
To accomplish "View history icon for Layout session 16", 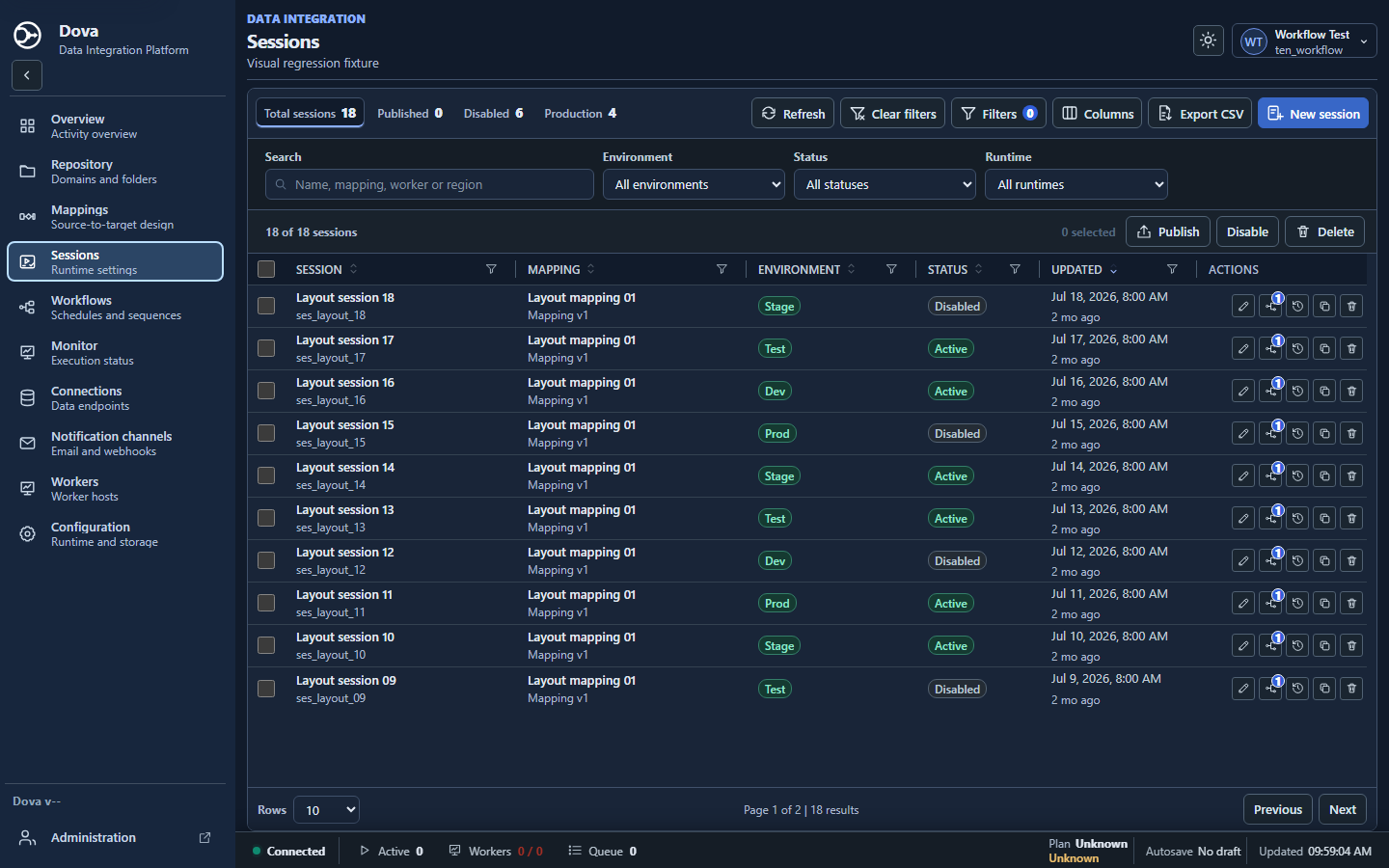I will coord(1298,392).
